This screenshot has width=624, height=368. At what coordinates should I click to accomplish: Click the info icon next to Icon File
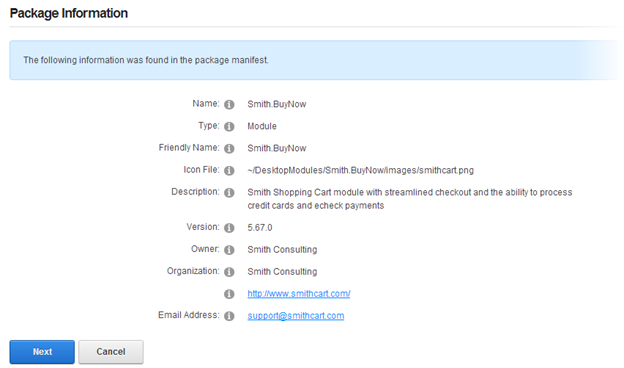(229, 170)
